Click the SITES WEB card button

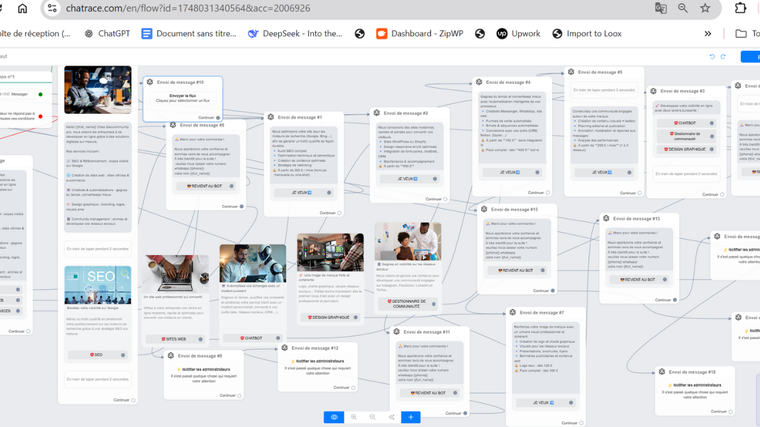click(175, 339)
